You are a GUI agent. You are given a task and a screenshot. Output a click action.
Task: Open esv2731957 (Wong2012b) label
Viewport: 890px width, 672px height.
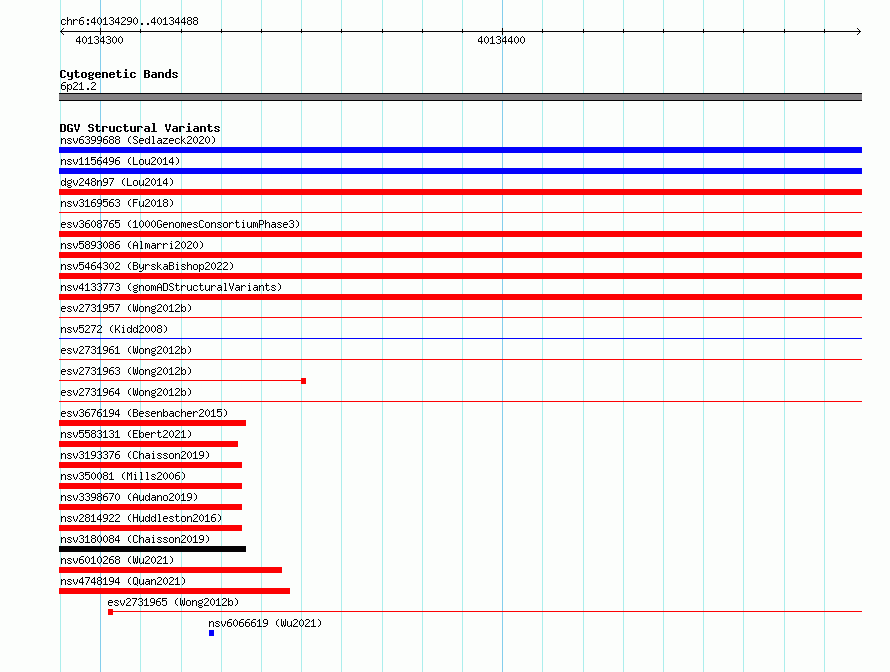(x=126, y=308)
